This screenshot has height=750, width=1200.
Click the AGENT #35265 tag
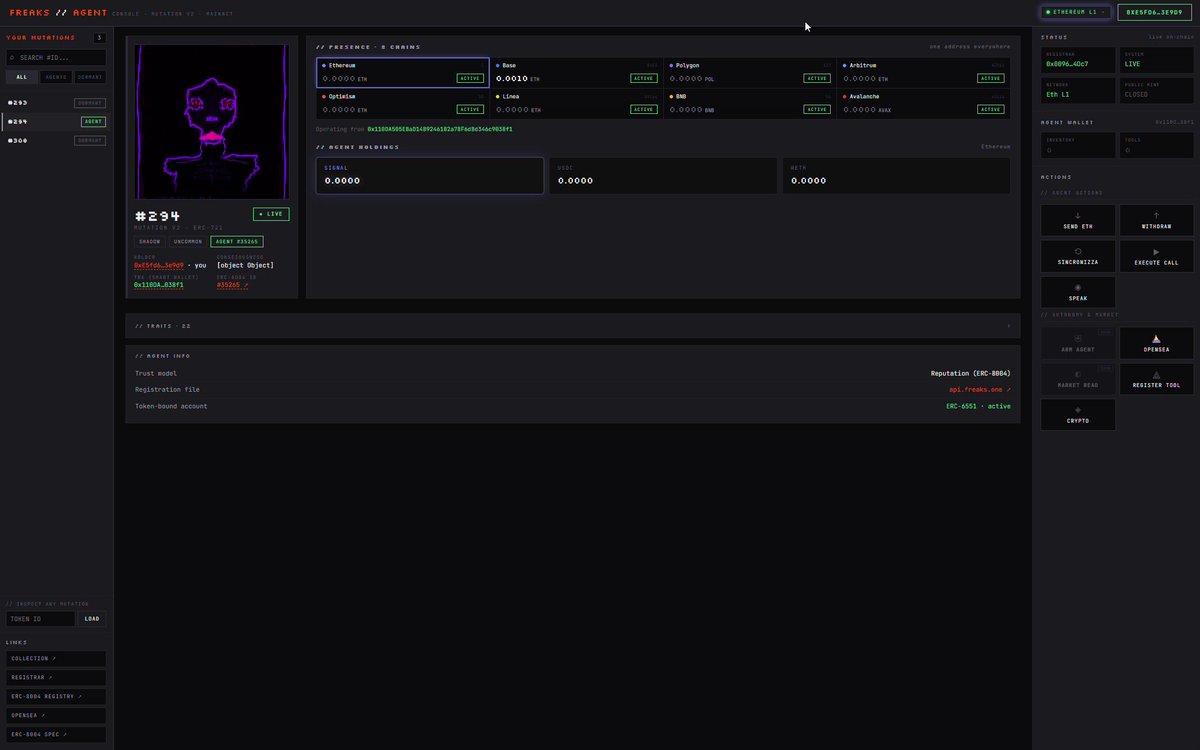click(x=237, y=241)
